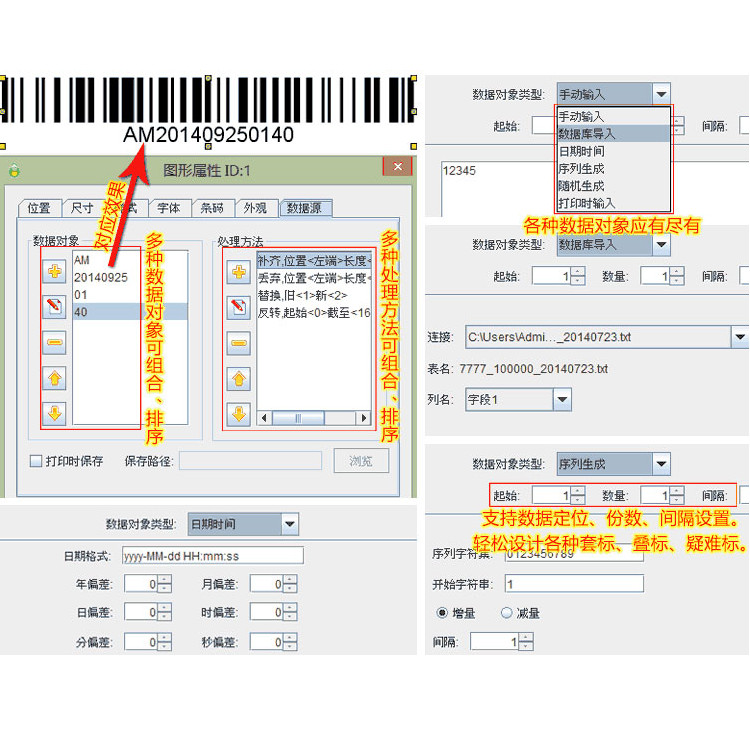This screenshot has width=750, height=750.
Task: Choose 数据库导入 in the open type list
Action: pyautogui.click(x=613, y=133)
